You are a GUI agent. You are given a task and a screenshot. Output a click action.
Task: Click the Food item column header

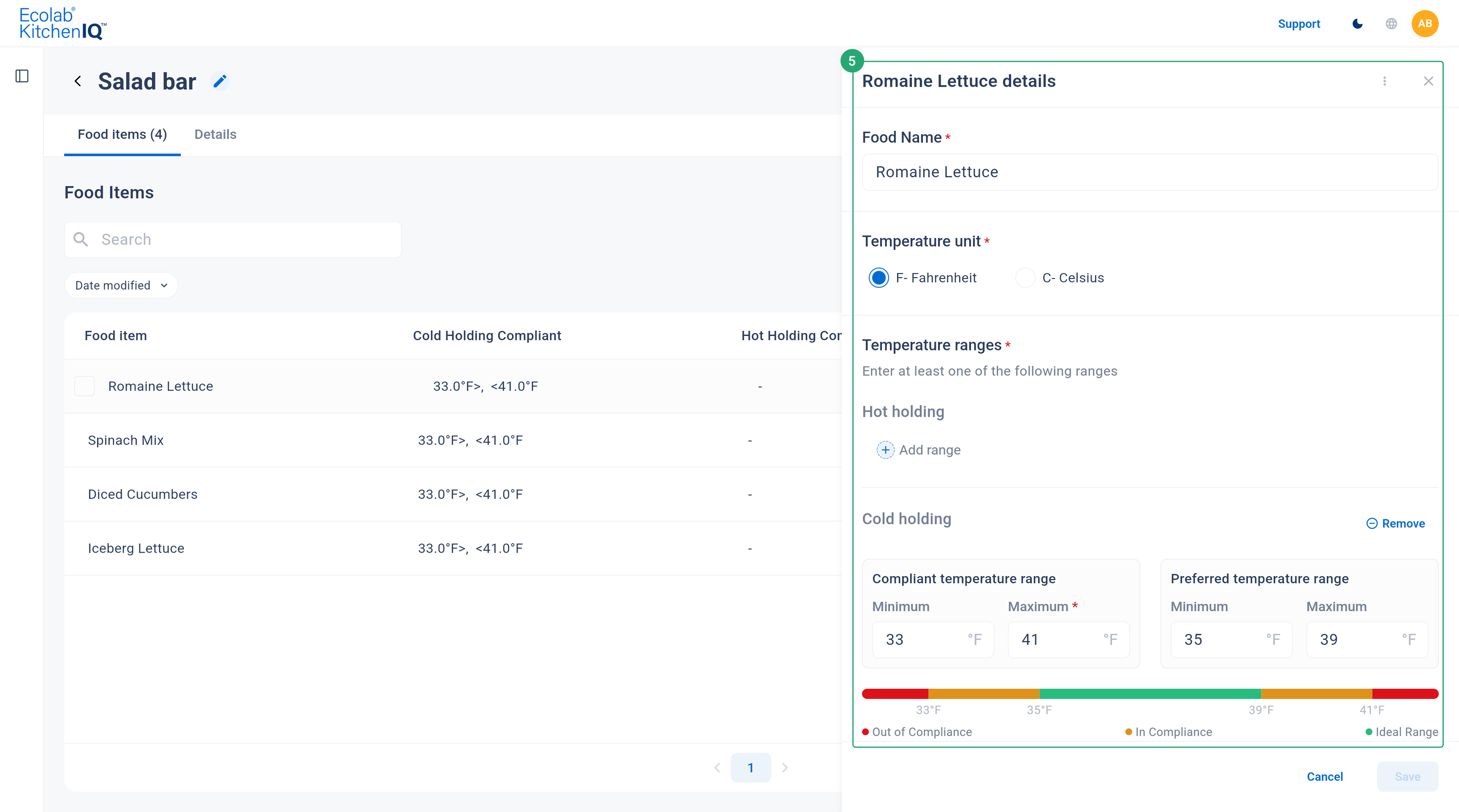[115, 336]
